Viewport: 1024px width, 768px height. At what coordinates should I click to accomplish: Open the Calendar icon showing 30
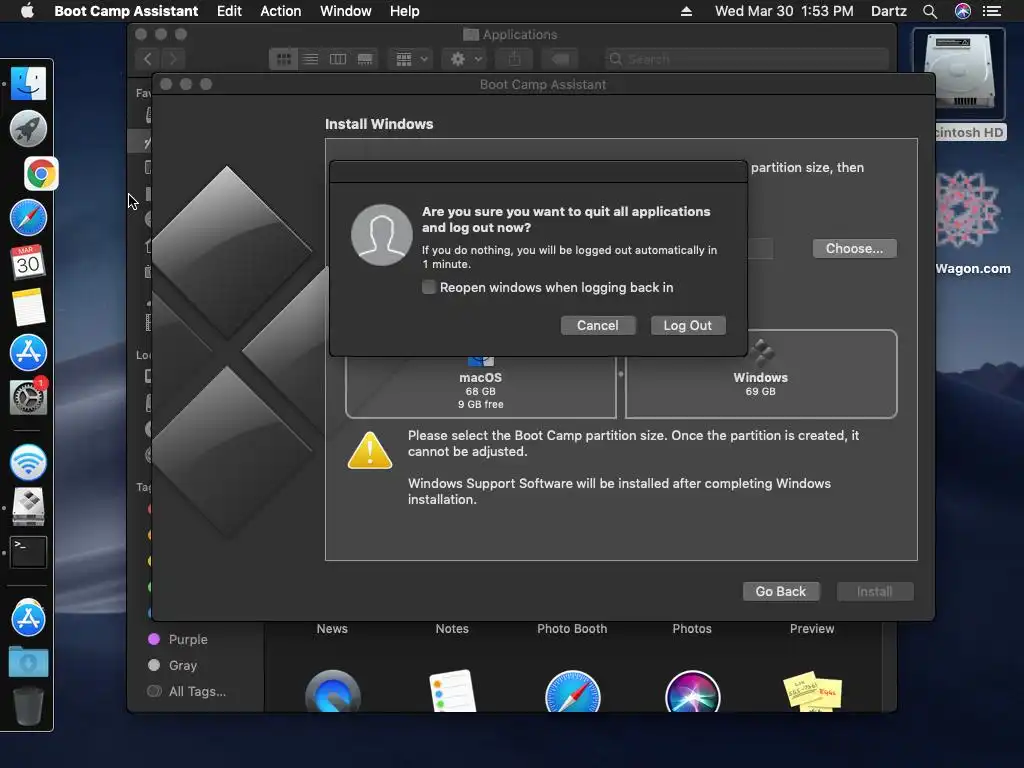[x=28, y=263]
